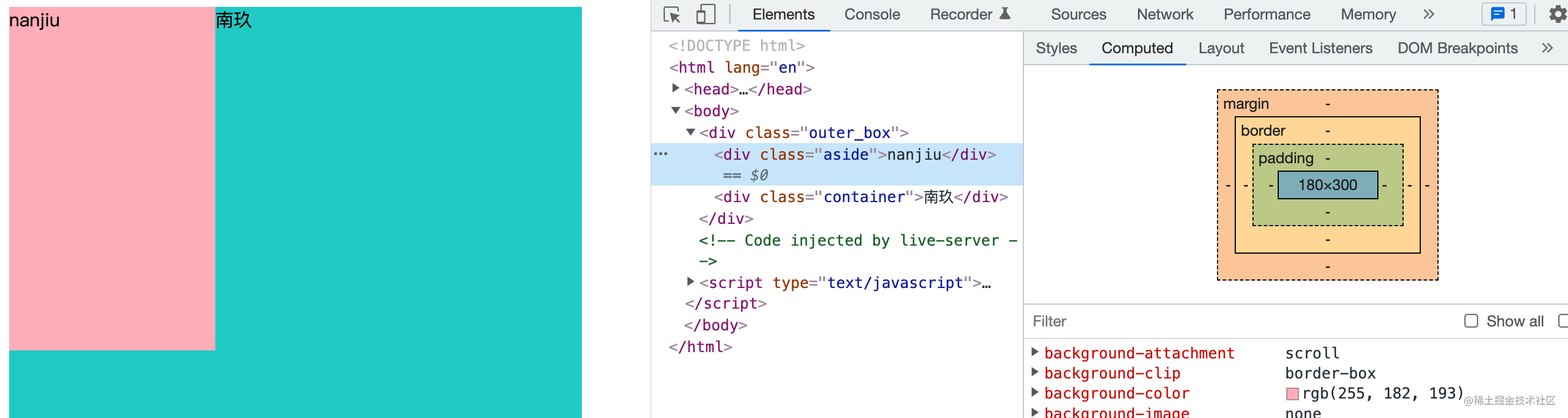
Task: Select the html lang="en" node
Action: [x=742, y=67]
